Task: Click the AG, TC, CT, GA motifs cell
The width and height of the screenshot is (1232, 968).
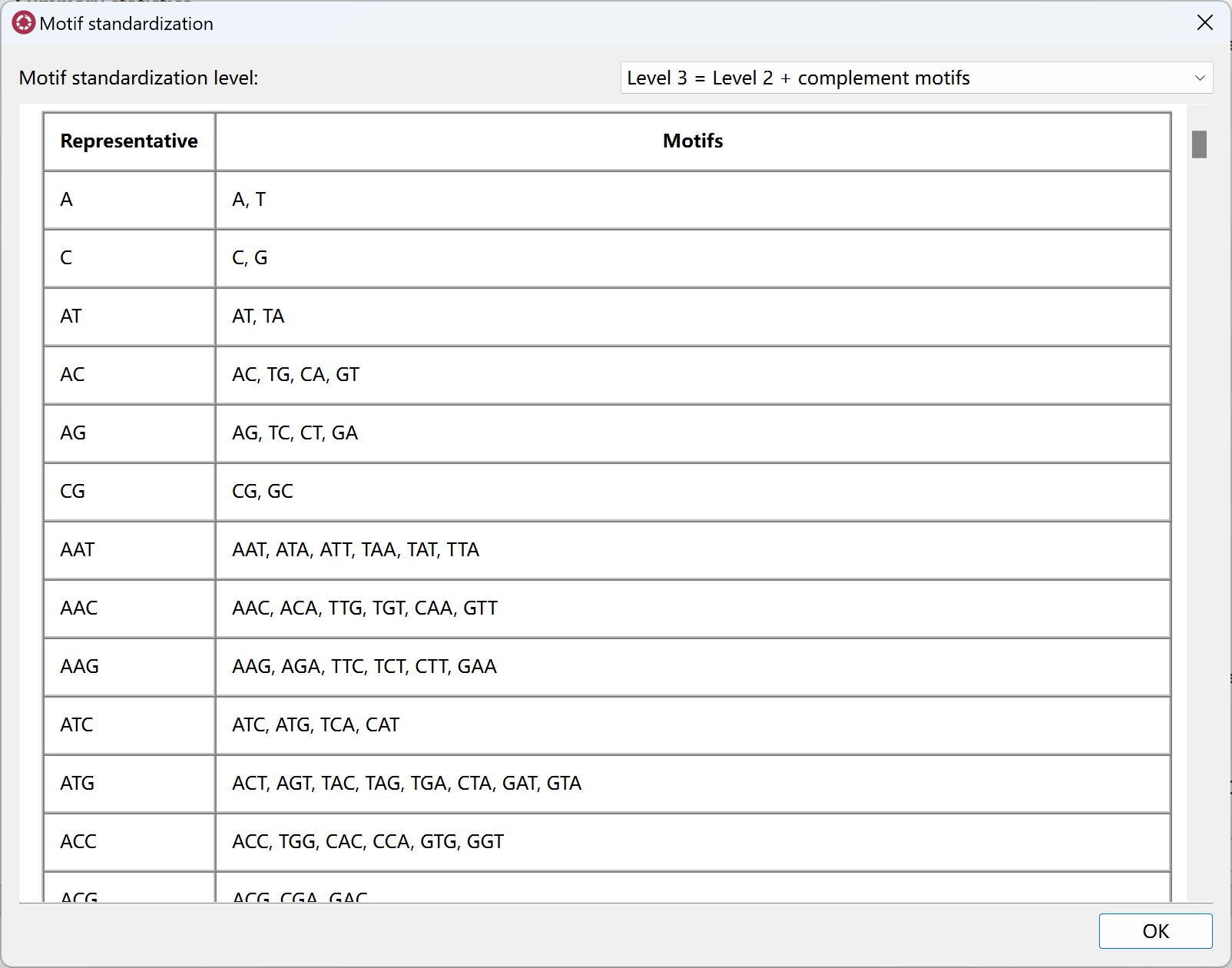Action: (x=693, y=433)
